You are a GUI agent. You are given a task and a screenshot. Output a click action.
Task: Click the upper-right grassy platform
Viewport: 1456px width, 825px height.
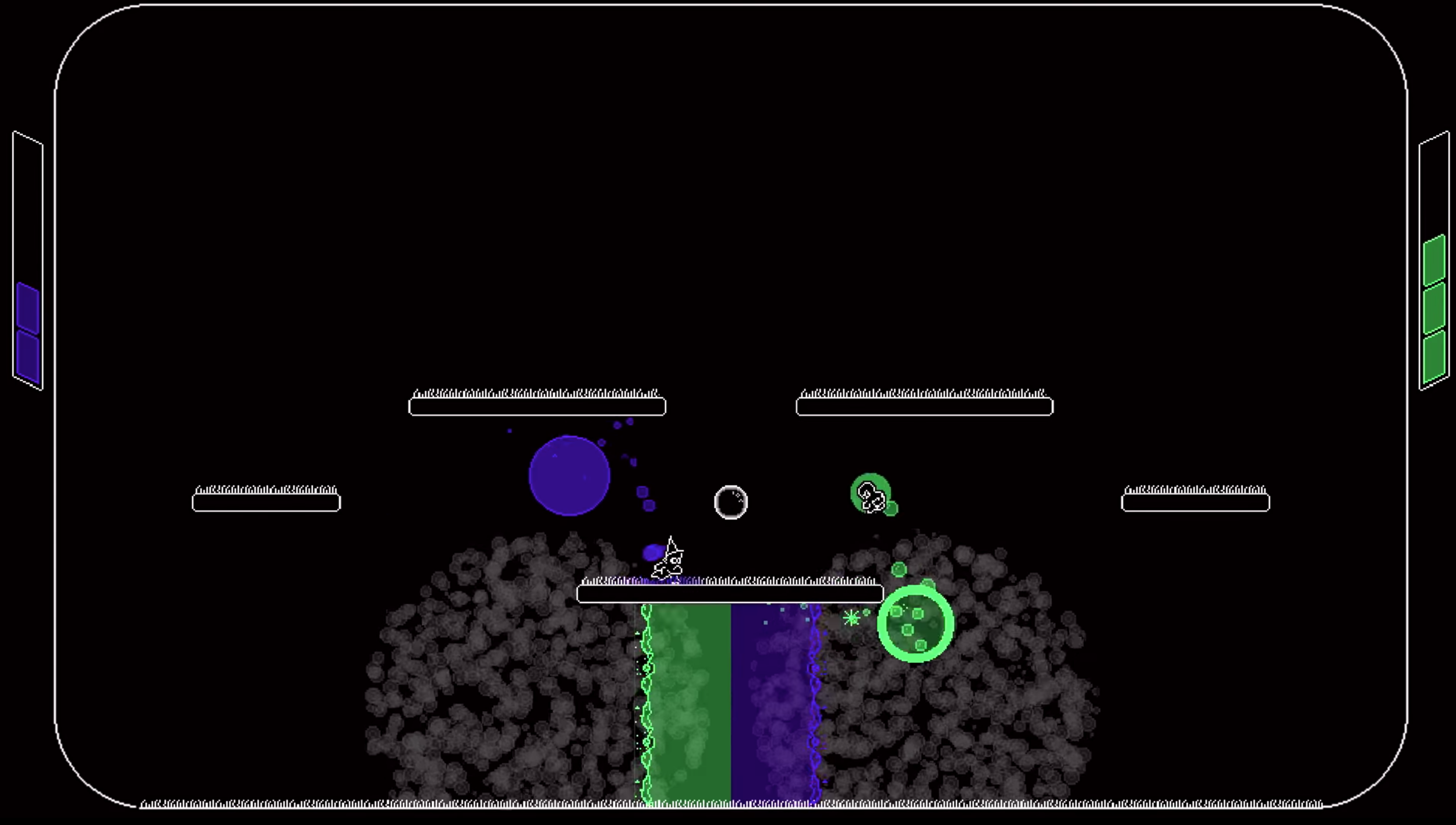[924, 406]
